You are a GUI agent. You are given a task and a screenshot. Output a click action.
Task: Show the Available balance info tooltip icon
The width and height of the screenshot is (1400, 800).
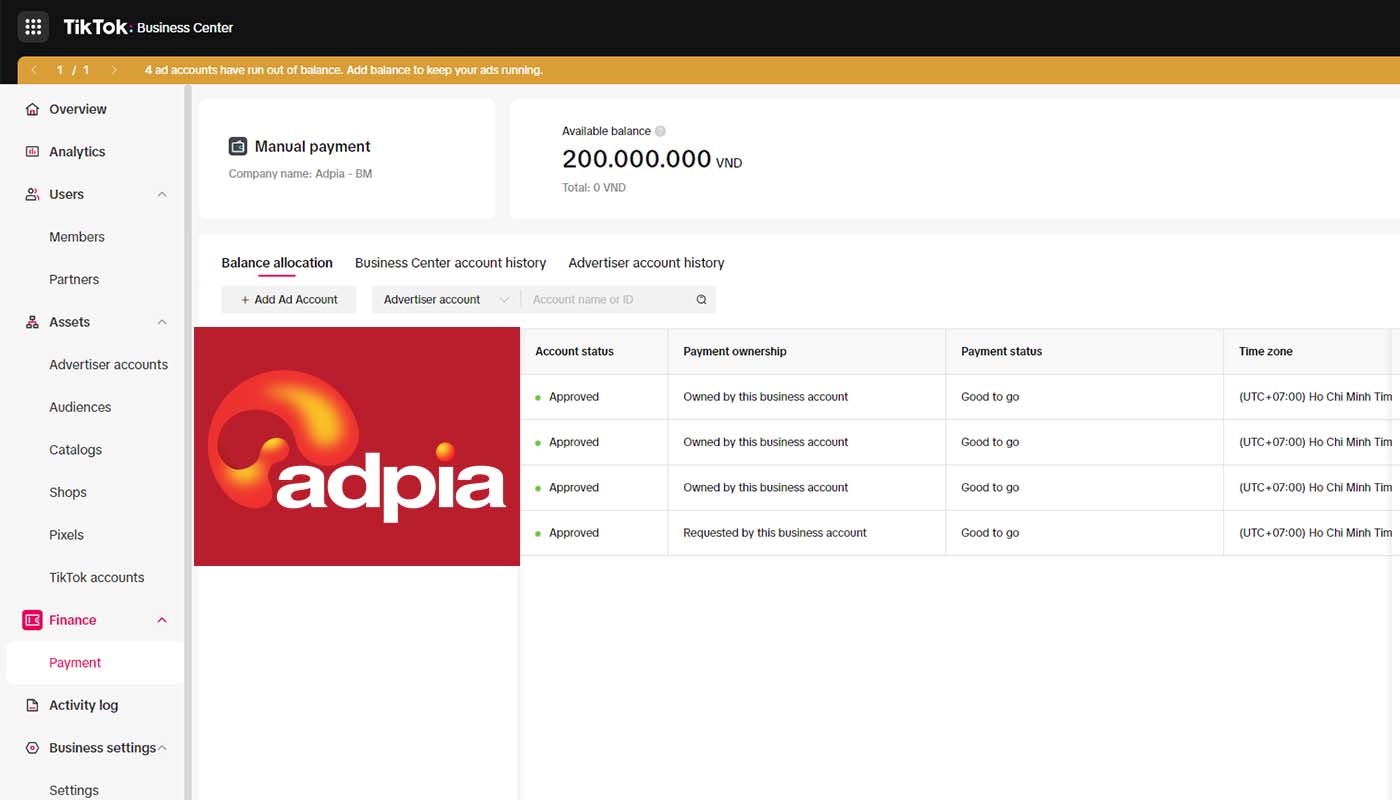coord(660,131)
